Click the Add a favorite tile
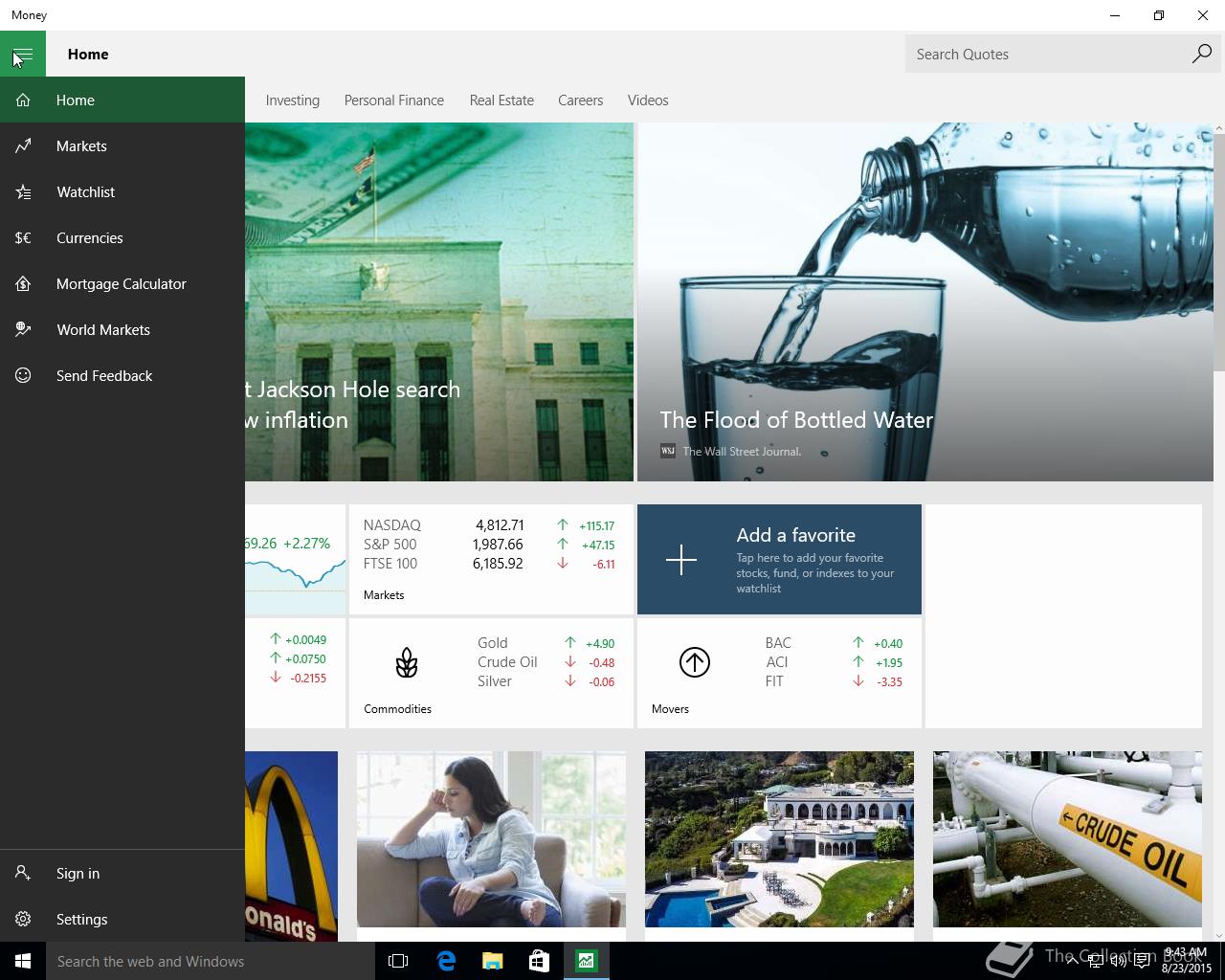 click(x=779, y=560)
